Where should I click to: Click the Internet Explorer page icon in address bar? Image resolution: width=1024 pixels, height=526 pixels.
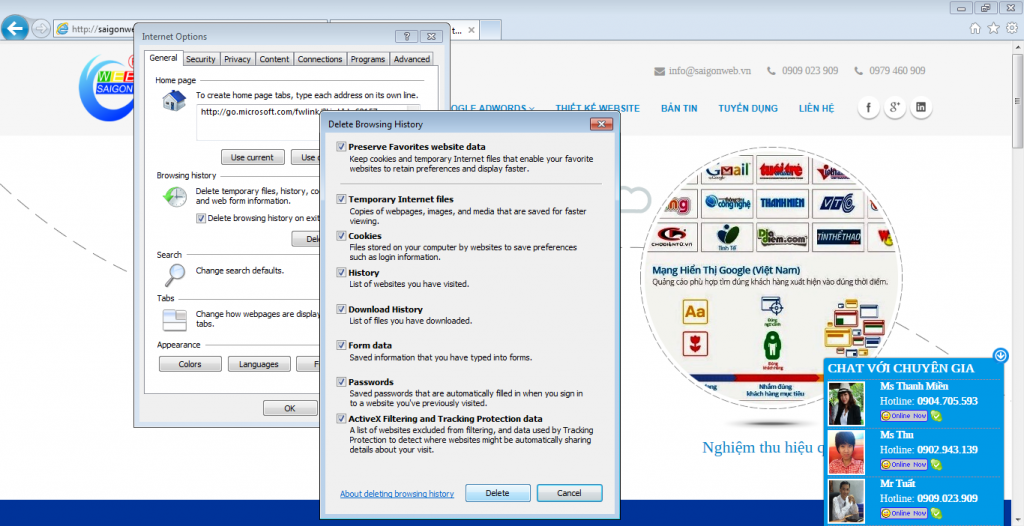pyautogui.click(x=62, y=29)
